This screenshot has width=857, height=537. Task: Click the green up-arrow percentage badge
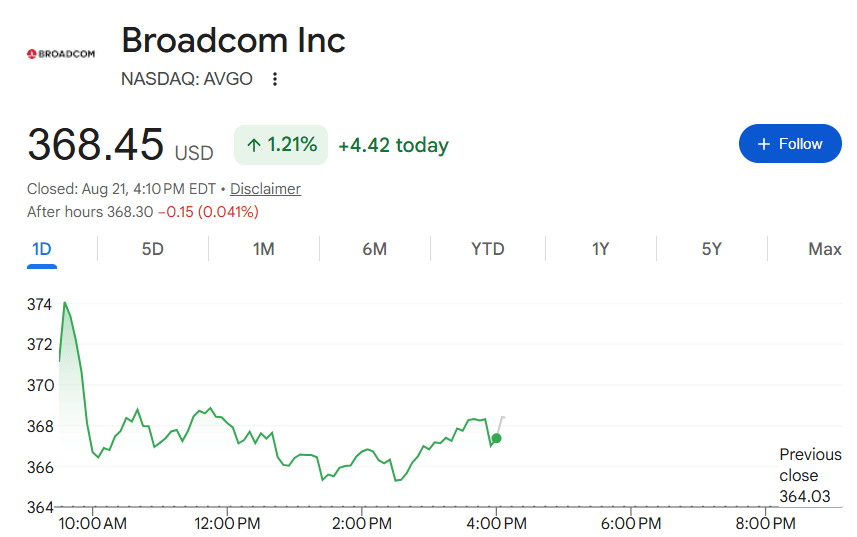click(x=281, y=145)
